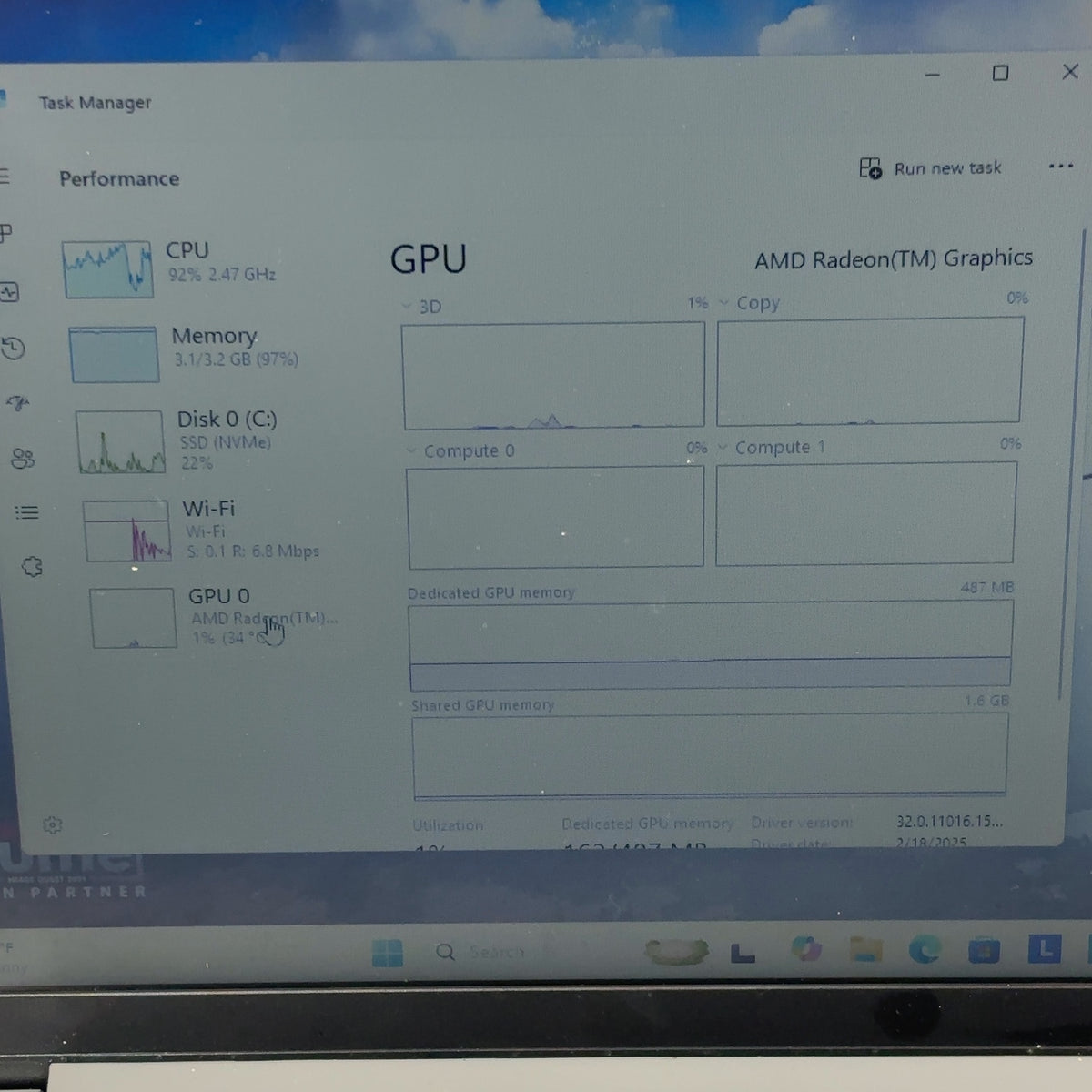Click the taskbar search highlight image

click(677, 952)
